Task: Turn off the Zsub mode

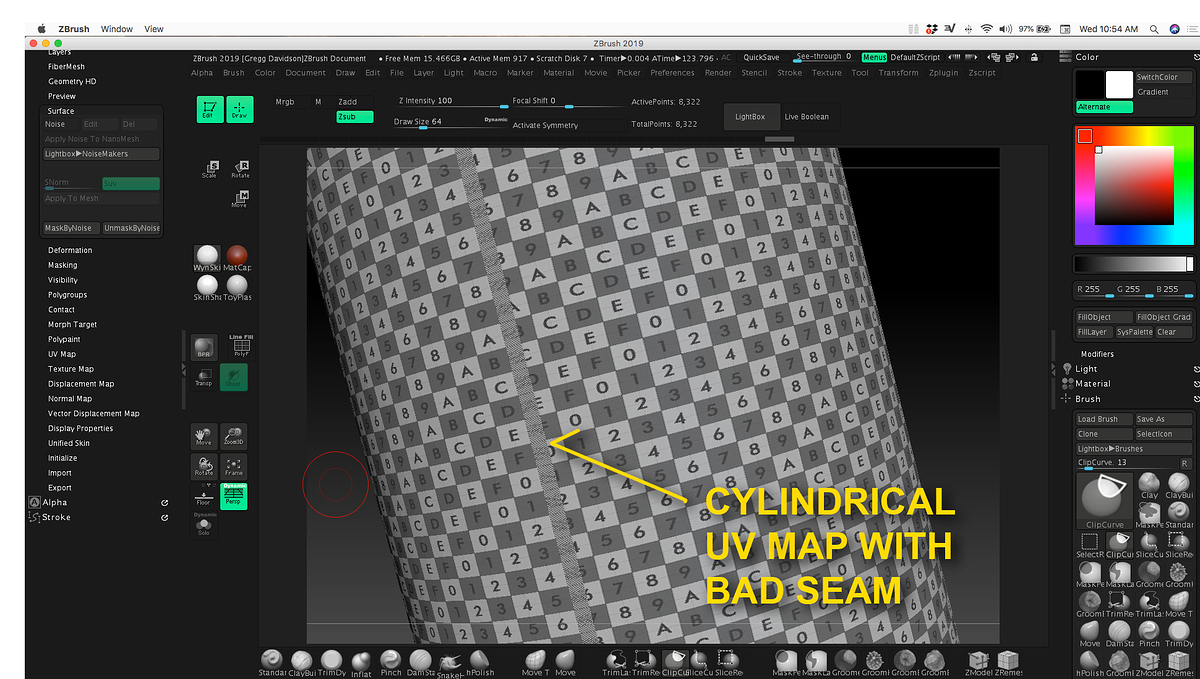Action: 355,117
